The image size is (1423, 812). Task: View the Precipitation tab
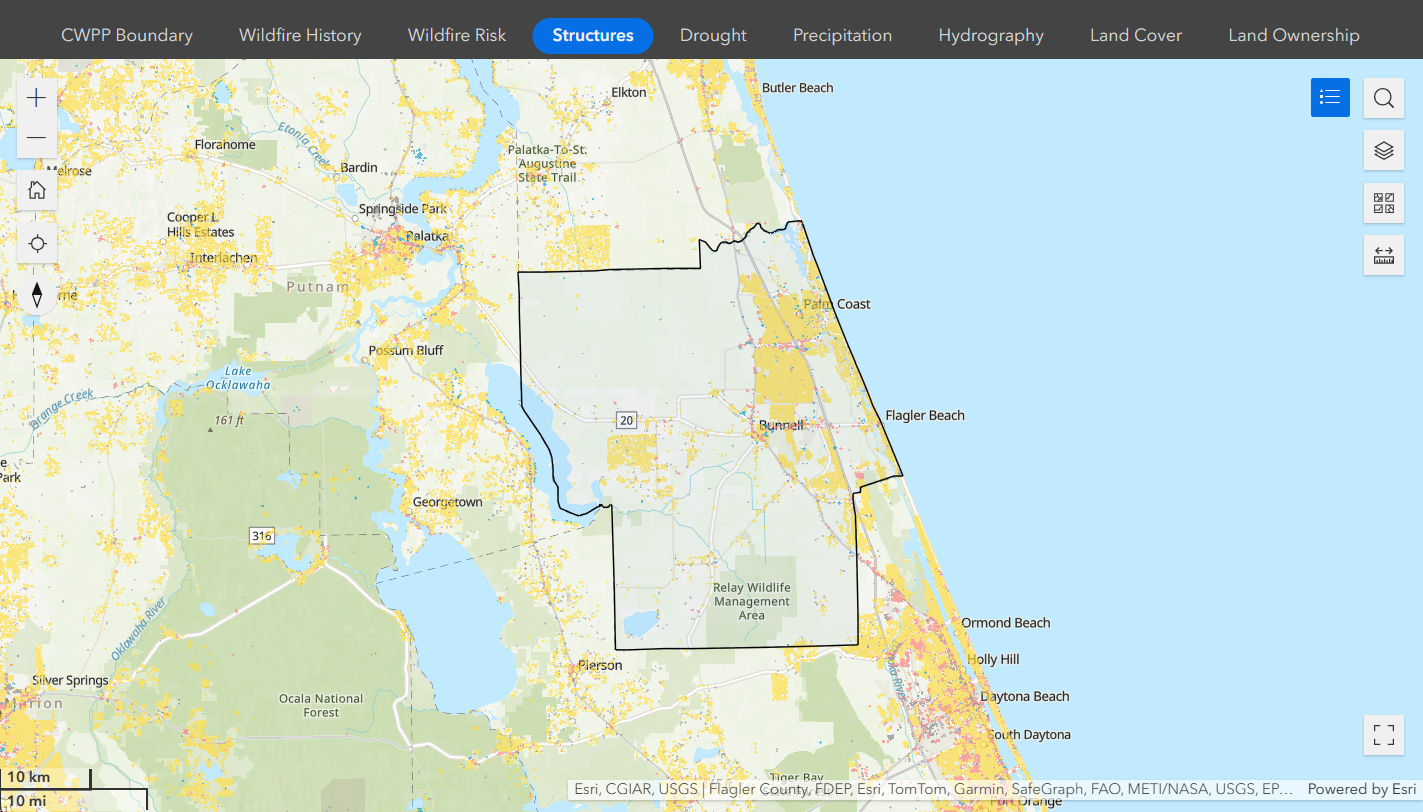point(842,35)
